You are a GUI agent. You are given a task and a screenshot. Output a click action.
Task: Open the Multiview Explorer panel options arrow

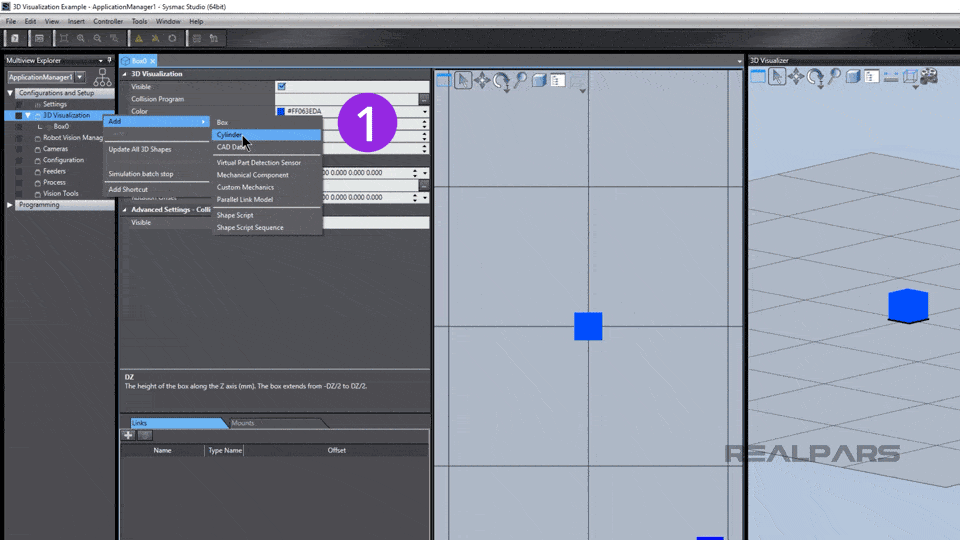click(101, 61)
